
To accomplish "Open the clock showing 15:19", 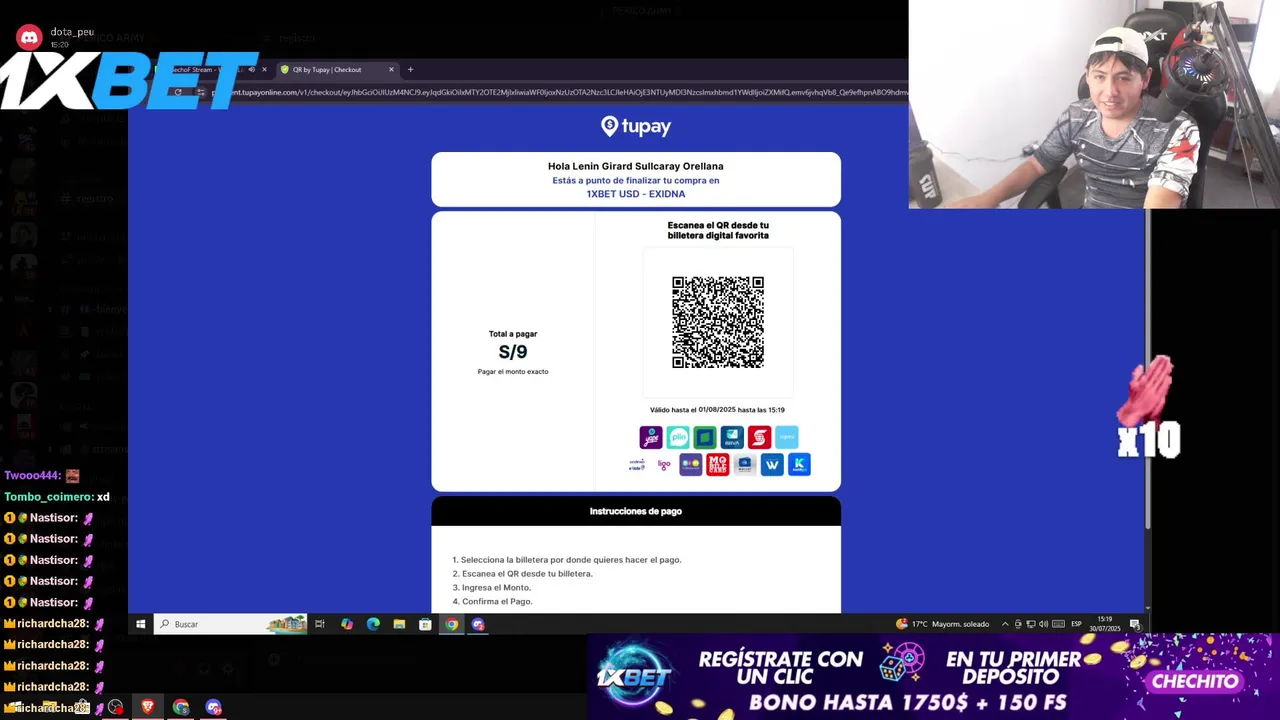I will [1105, 624].
